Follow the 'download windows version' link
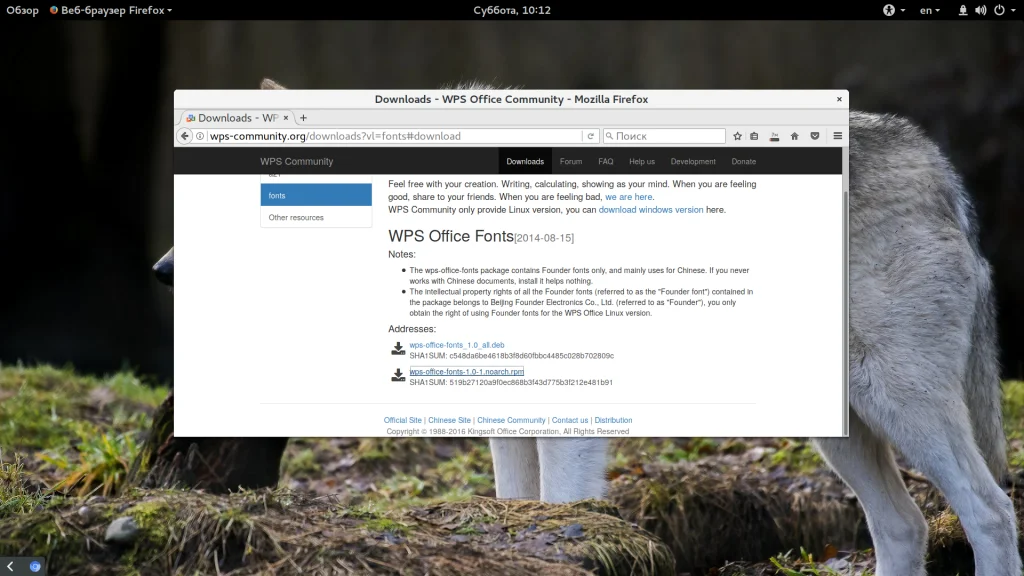The width and height of the screenshot is (1024, 576). coord(650,210)
